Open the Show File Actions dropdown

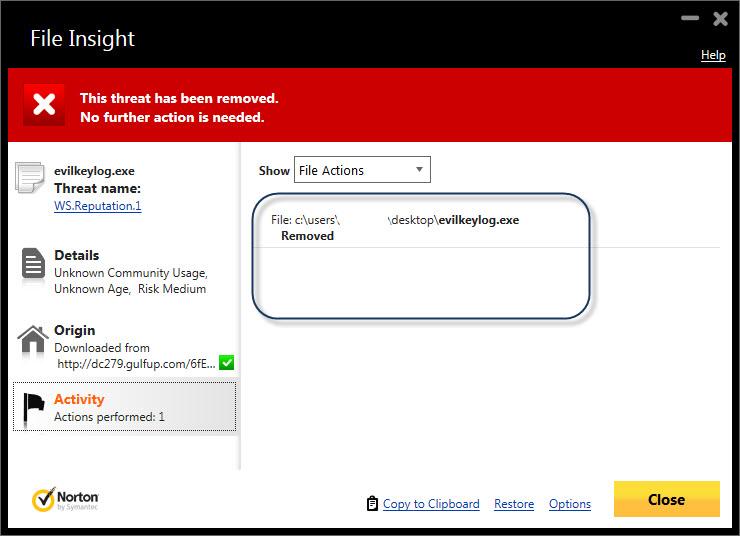(x=362, y=170)
